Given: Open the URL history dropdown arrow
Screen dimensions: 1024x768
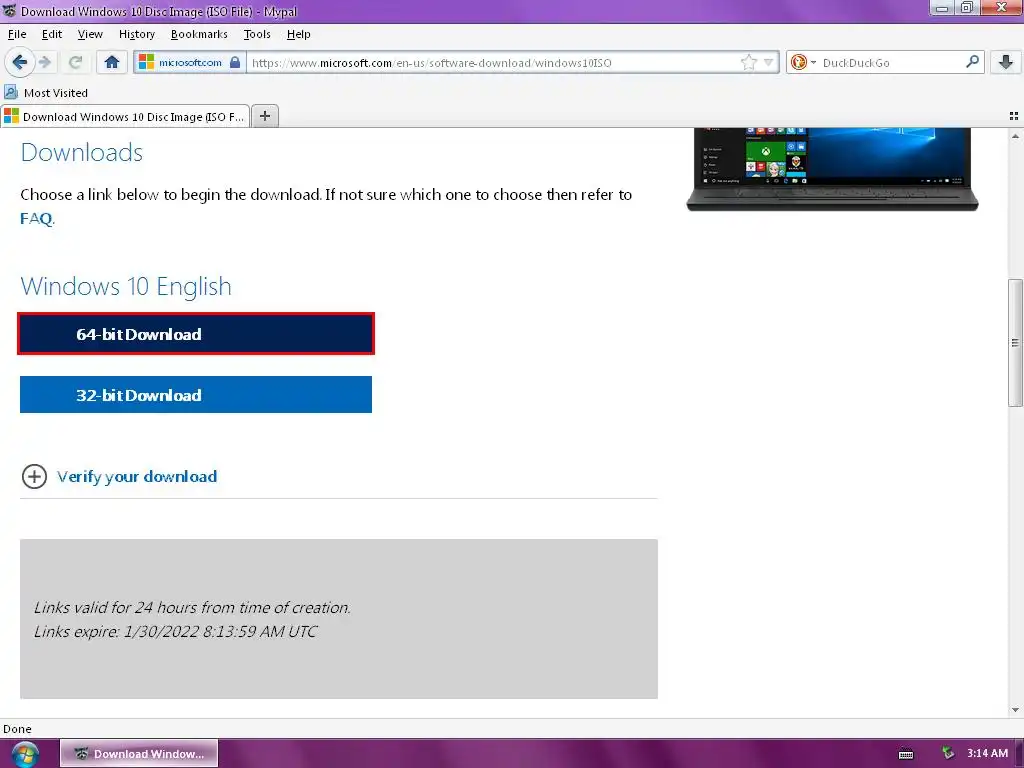Looking at the screenshot, I should (x=769, y=63).
